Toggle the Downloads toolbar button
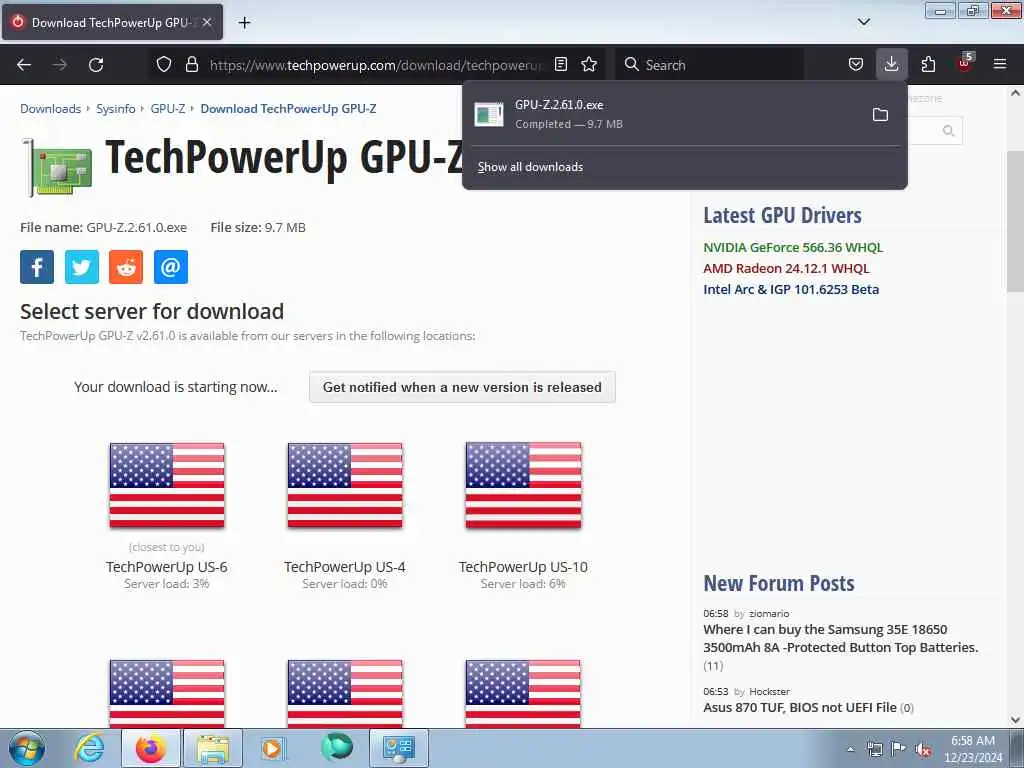 tap(891, 64)
